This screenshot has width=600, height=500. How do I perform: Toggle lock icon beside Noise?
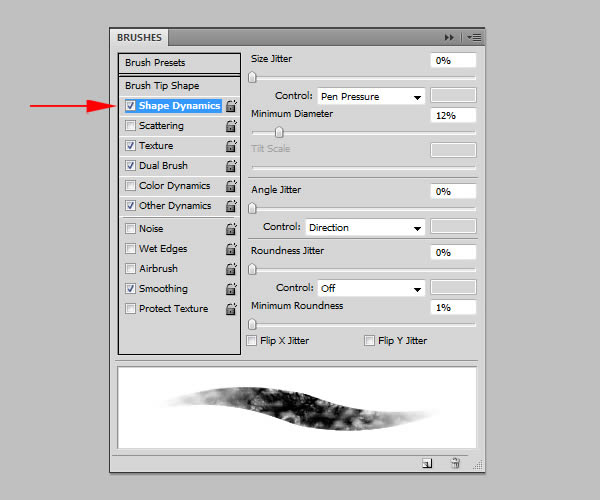coord(231,229)
